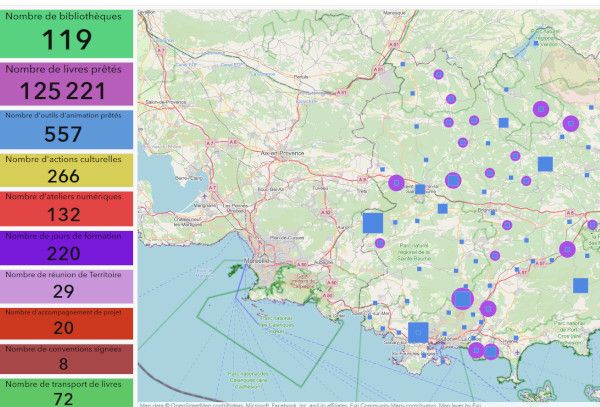
Task: Open the Nombre d'outils d'animation prêtés card
Action: click(x=67, y=129)
